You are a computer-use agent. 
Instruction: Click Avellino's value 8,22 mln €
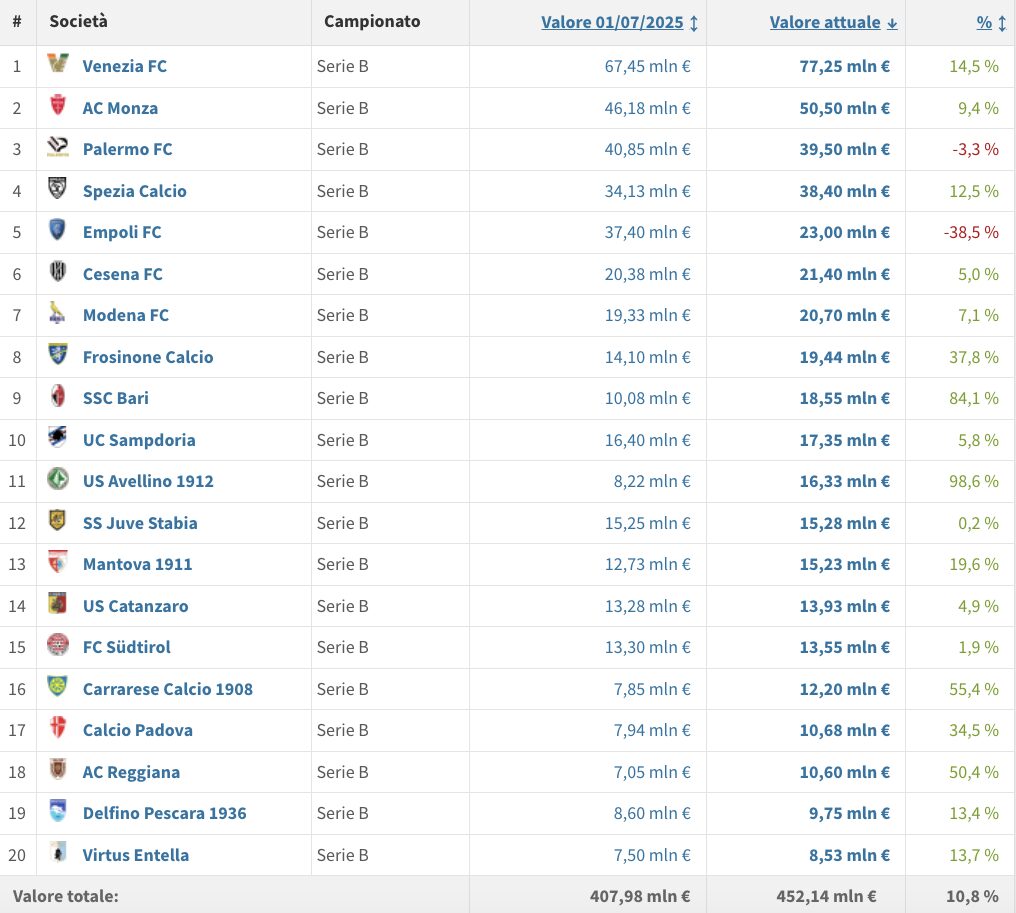pos(652,481)
